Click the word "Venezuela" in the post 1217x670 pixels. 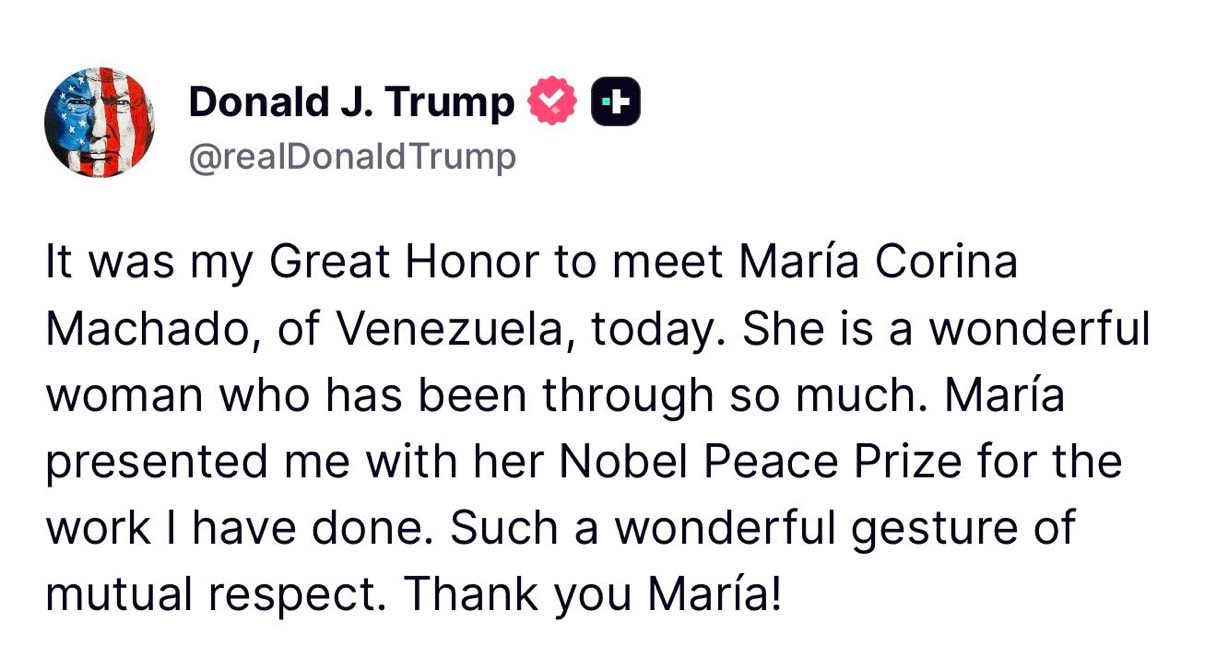click(x=459, y=330)
